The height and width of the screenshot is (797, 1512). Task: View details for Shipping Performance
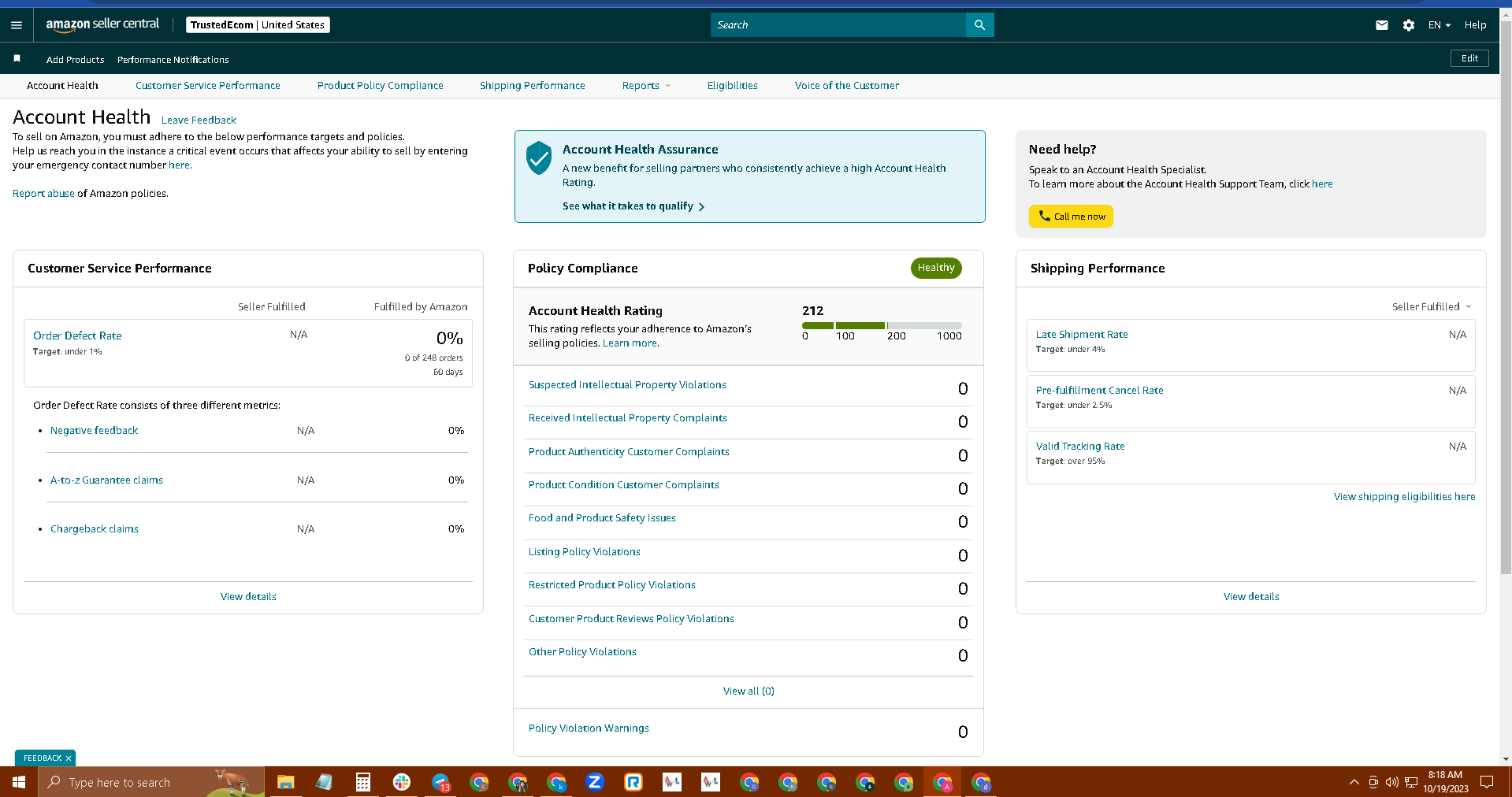coord(1251,597)
